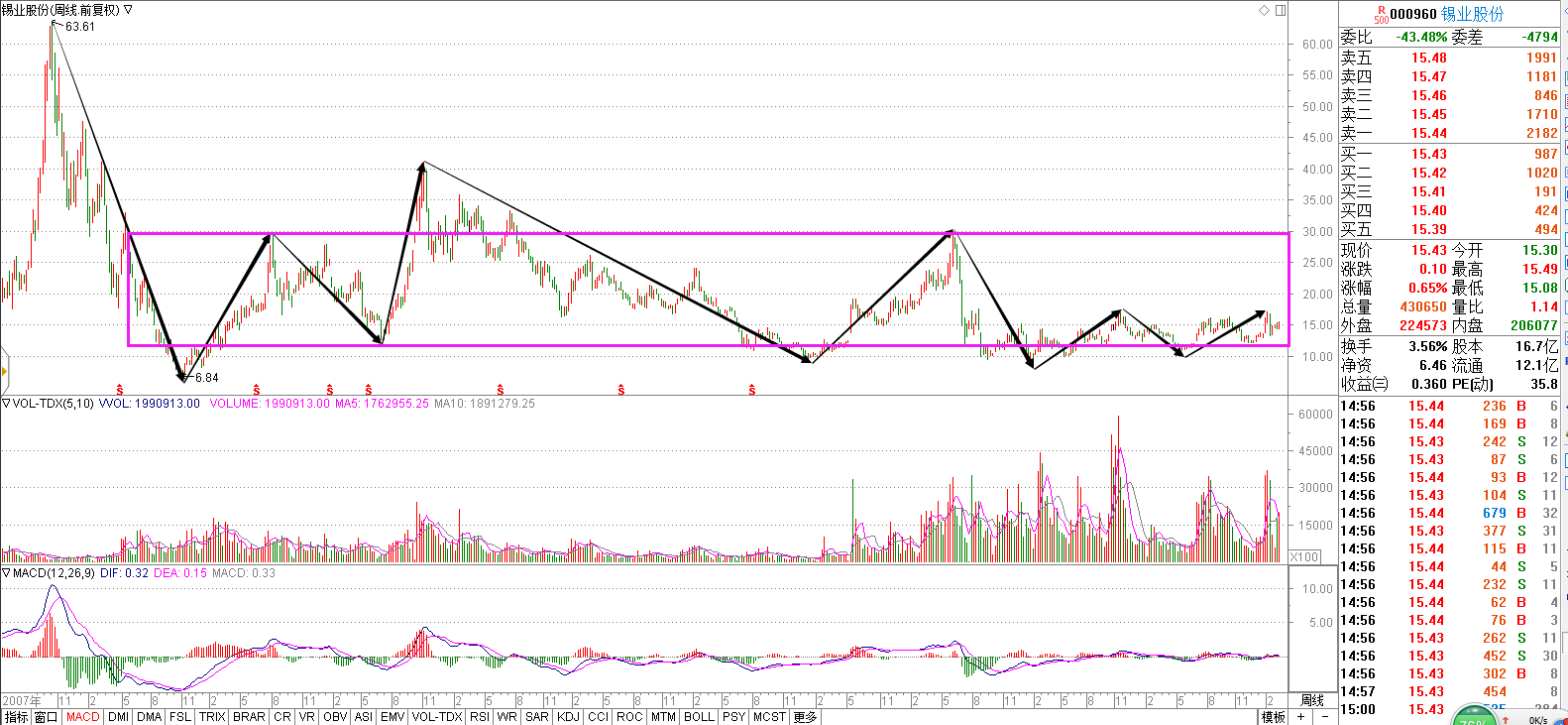Select the VOL-TDX tab in bottom bar
The image size is (1568, 725).
point(437,717)
